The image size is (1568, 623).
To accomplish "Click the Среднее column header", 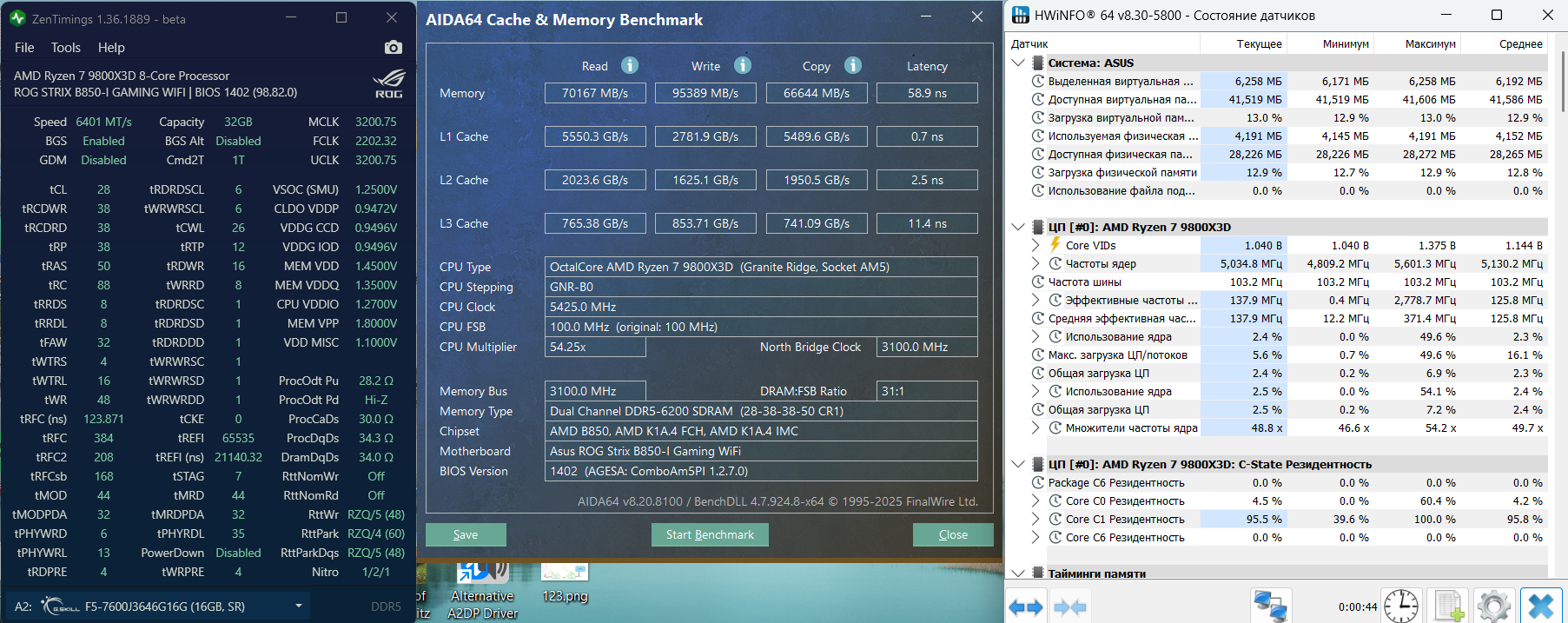I will click(x=1505, y=43).
